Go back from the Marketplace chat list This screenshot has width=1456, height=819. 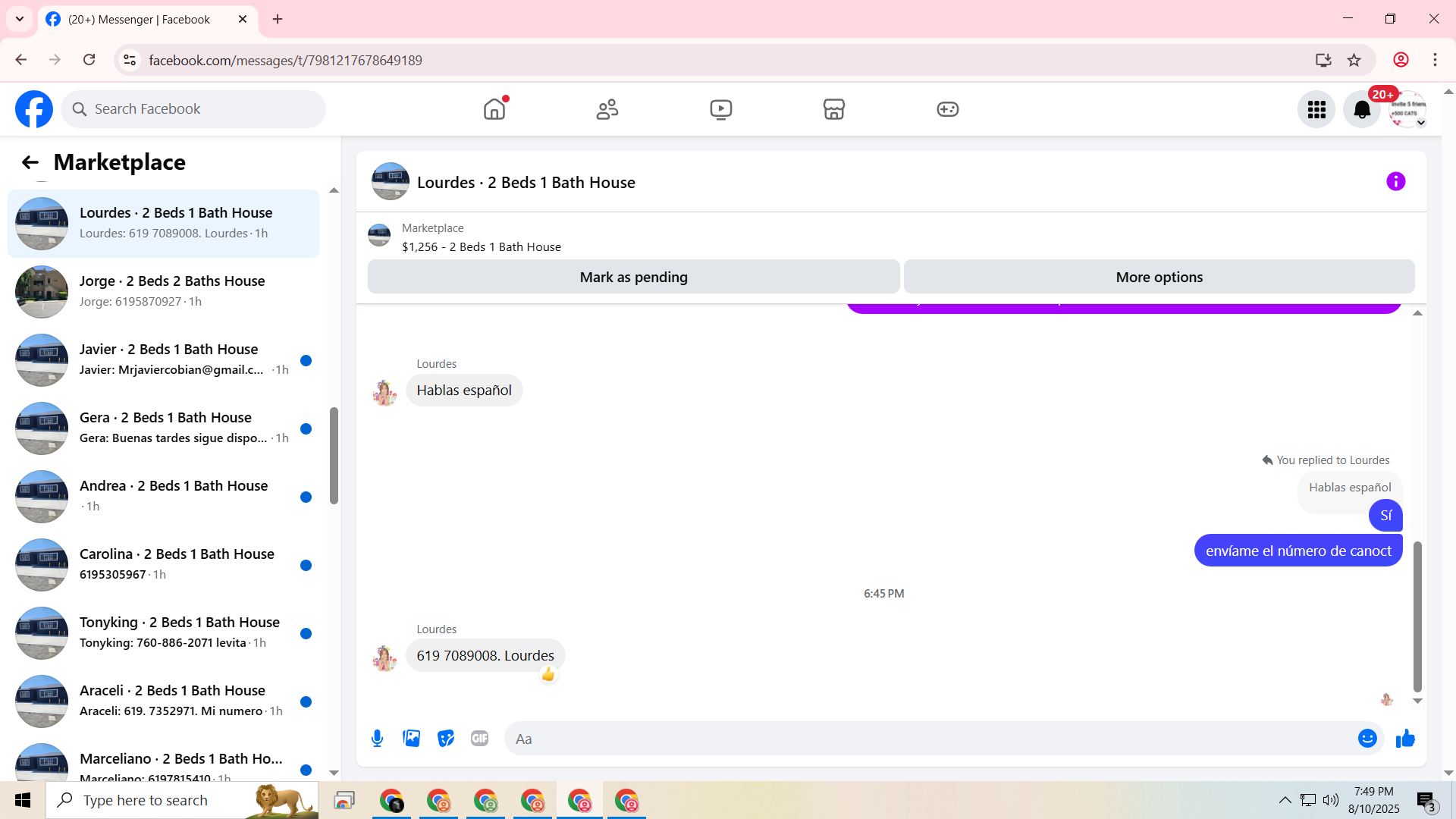[30, 162]
